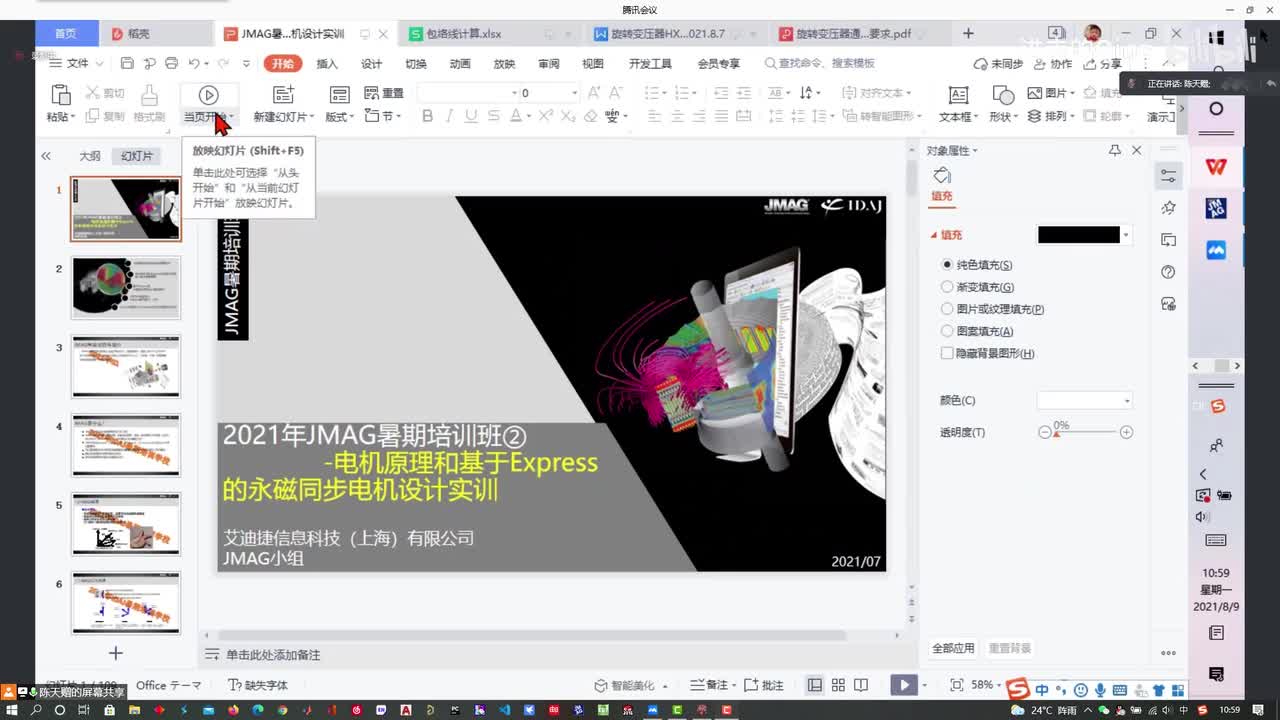Click the properties sliders icon in right sidebar
The width and height of the screenshot is (1280, 720).
(1168, 176)
